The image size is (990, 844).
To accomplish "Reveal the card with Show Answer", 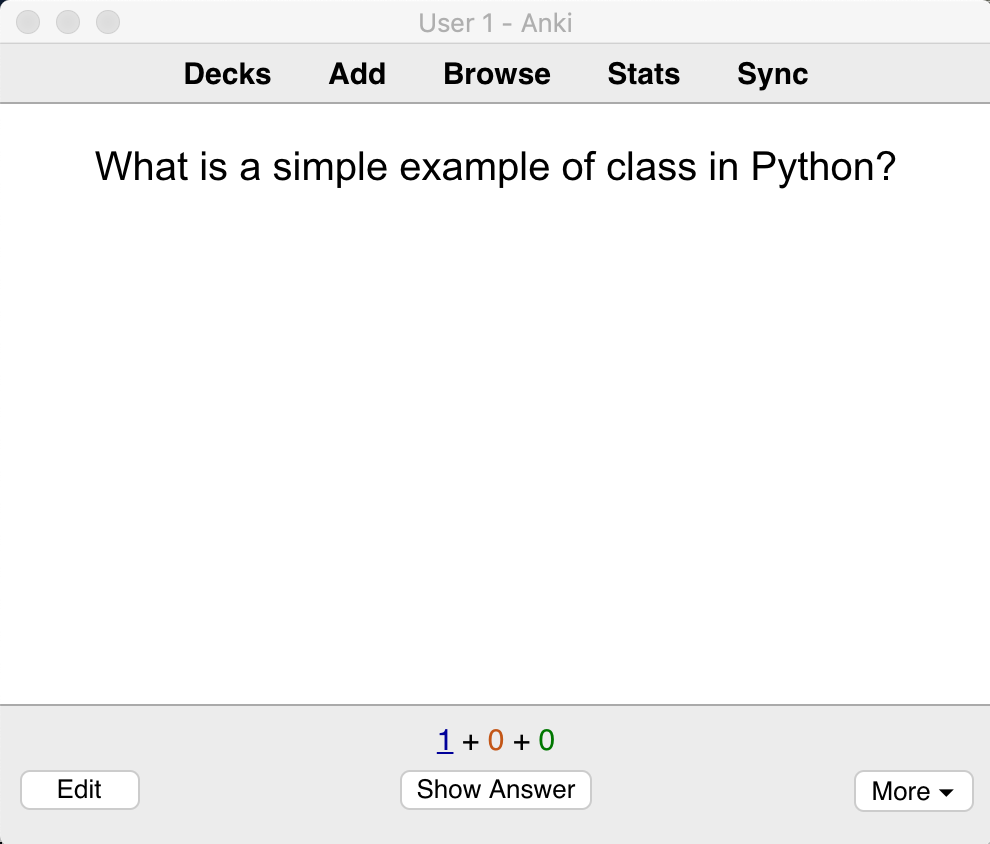I will pyautogui.click(x=496, y=790).
